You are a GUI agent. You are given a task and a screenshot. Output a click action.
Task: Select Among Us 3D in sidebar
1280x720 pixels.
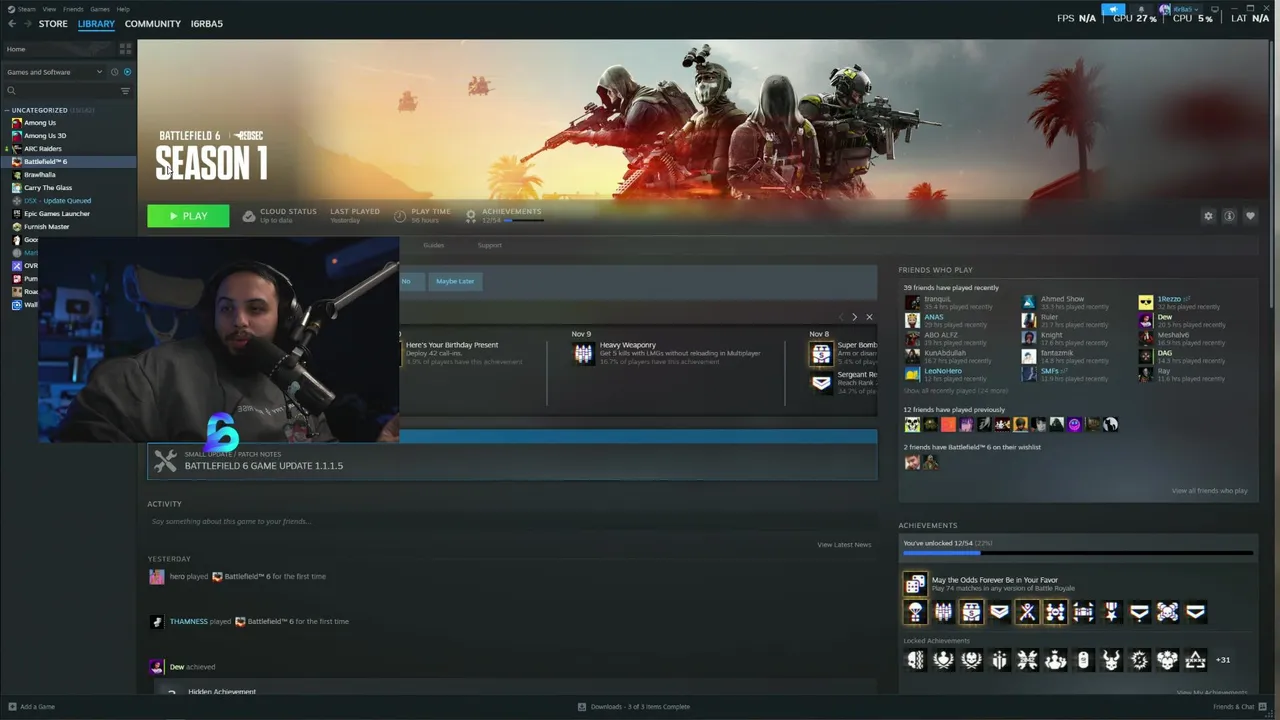tap(45, 136)
